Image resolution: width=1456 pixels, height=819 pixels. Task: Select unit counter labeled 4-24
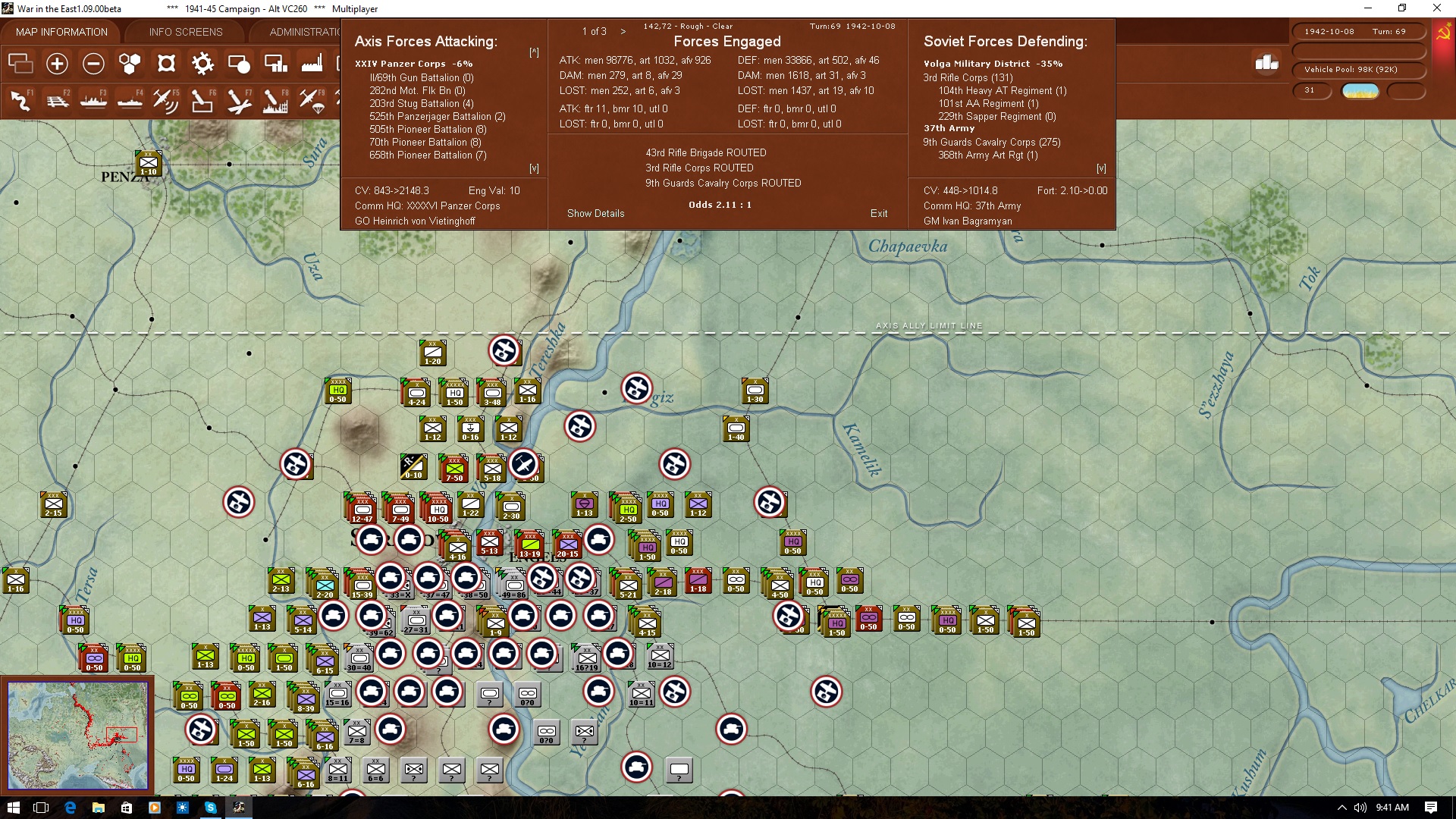[416, 393]
